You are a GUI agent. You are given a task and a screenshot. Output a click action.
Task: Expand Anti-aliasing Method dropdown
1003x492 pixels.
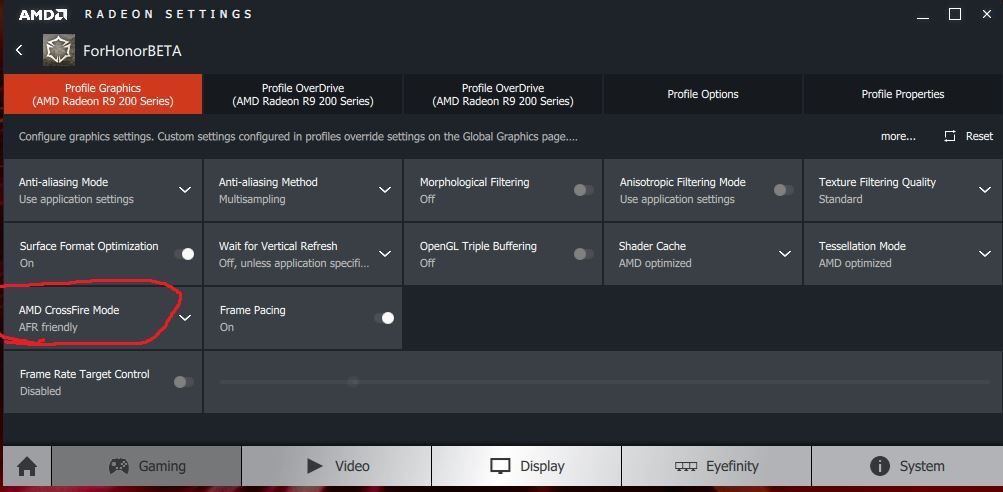(385, 190)
